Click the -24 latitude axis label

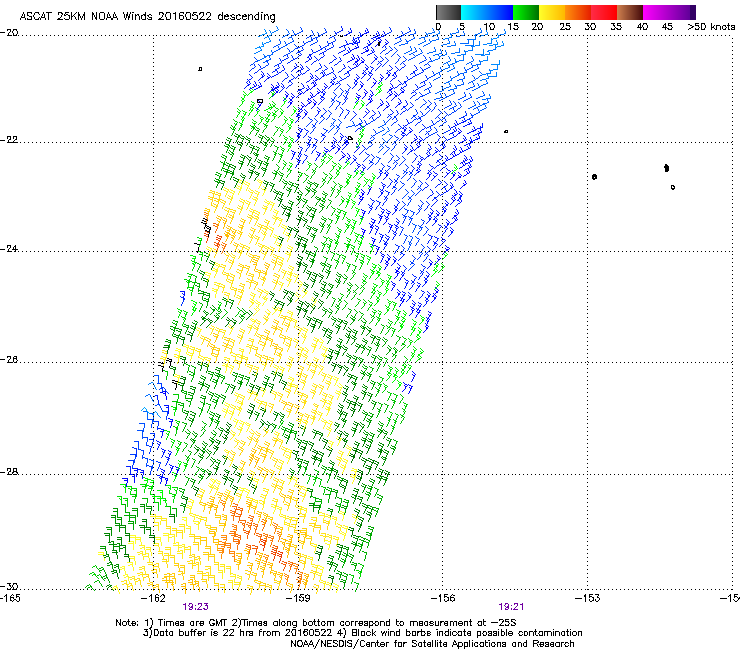click(x=9, y=249)
